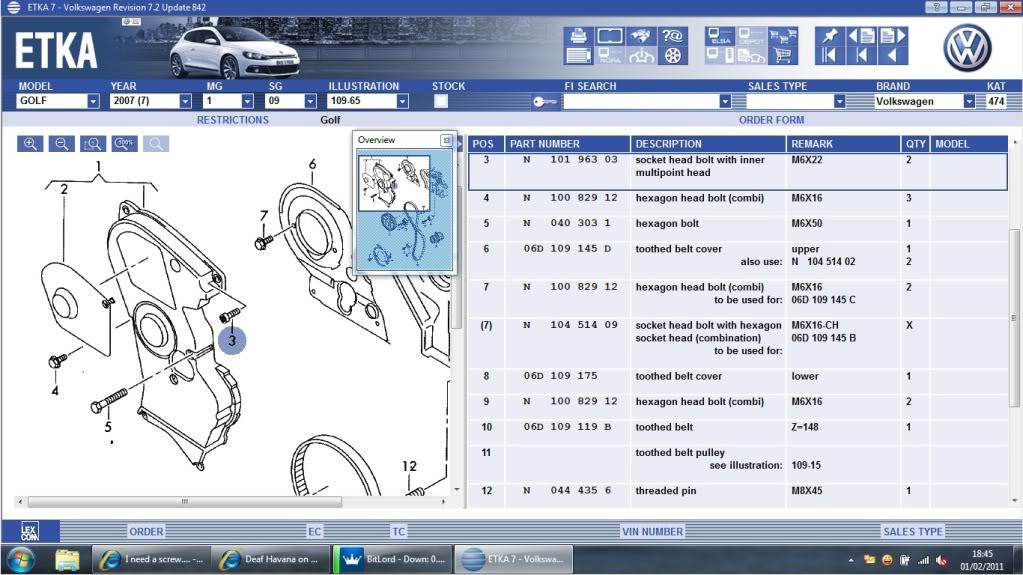
Task: Click the illustration horizontal scrollbar
Action: (185, 501)
